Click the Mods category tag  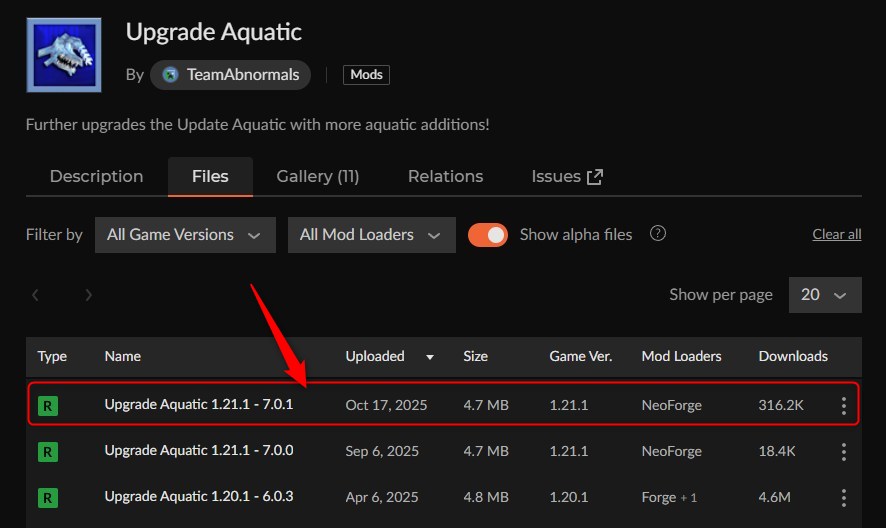pyautogui.click(x=366, y=75)
